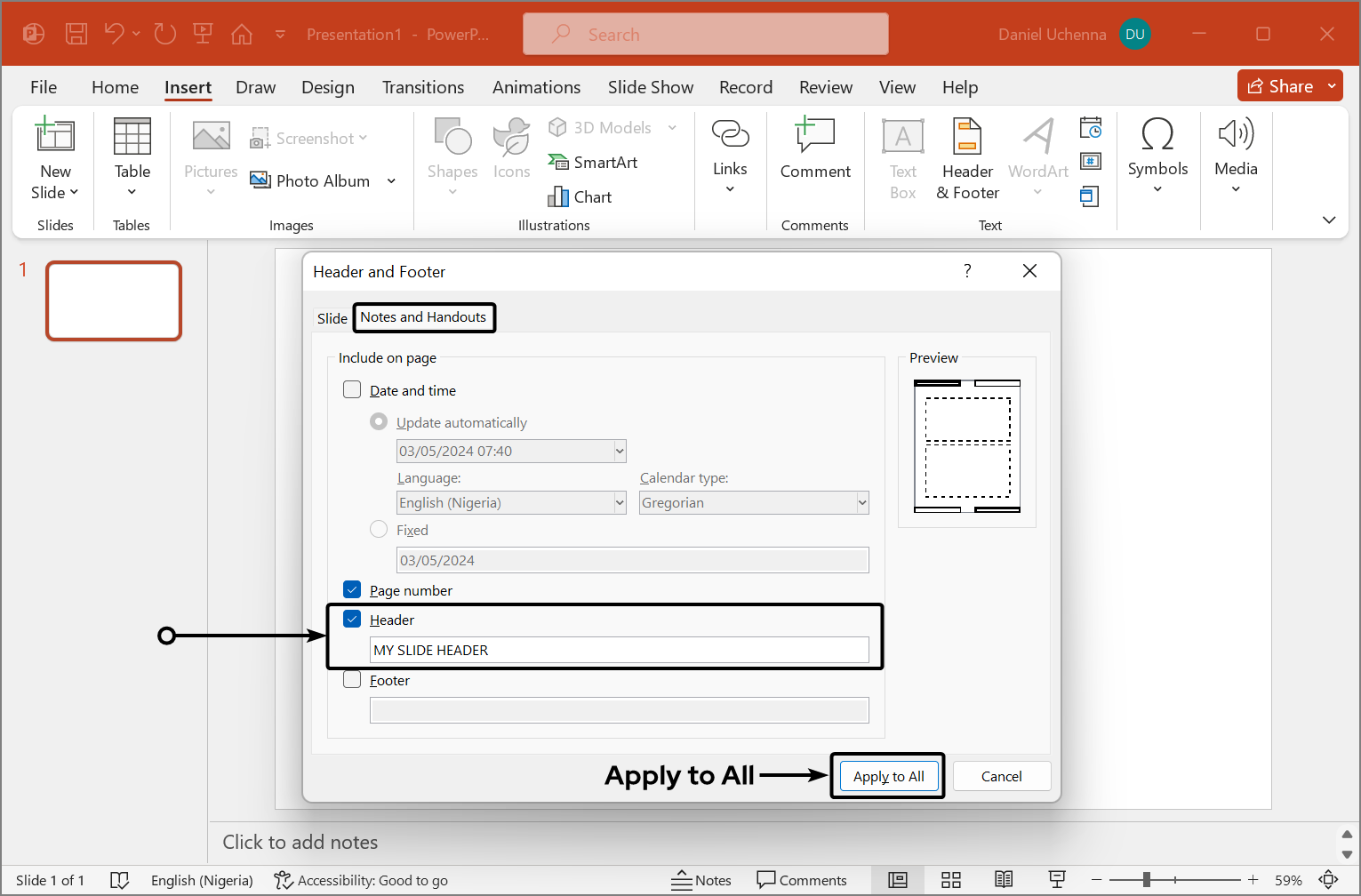Viewport: 1361px width, 896px height.
Task: Enable the Date and time checkbox
Action: coord(352,390)
